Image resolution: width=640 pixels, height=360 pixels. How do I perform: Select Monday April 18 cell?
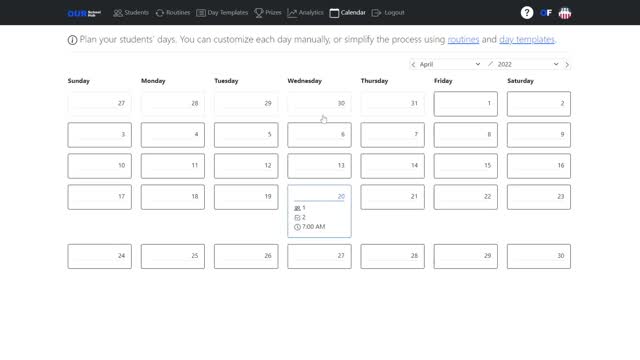(x=173, y=197)
